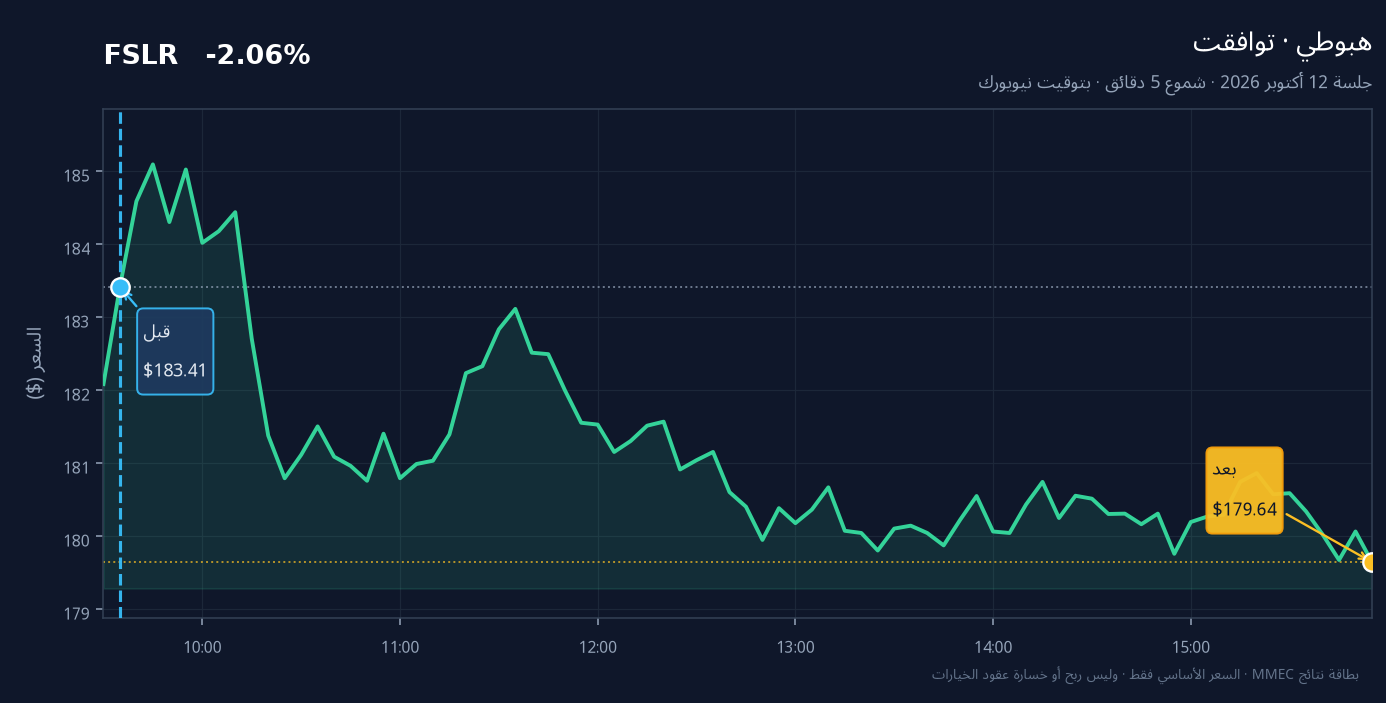Click the MMEC footer disclaimer text
Screen dimensions: 1386x703
point(1145,675)
